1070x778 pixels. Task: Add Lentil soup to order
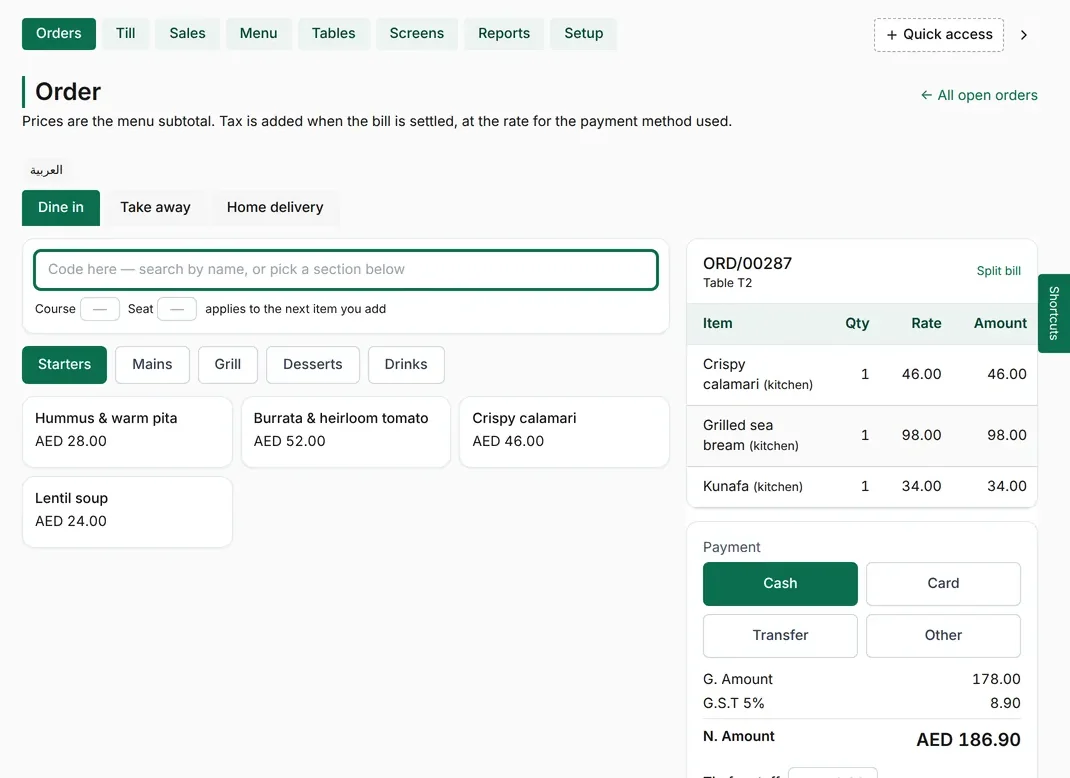(x=128, y=512)
